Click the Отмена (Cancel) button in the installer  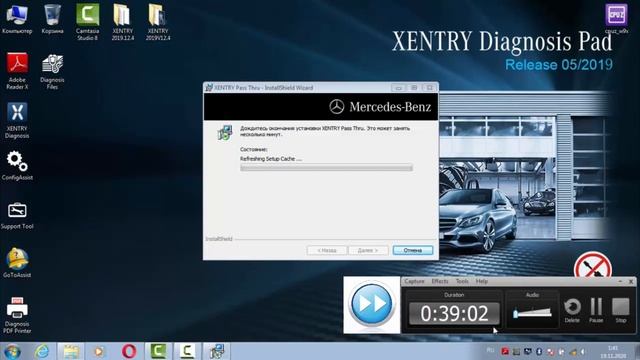pos(413,250)
